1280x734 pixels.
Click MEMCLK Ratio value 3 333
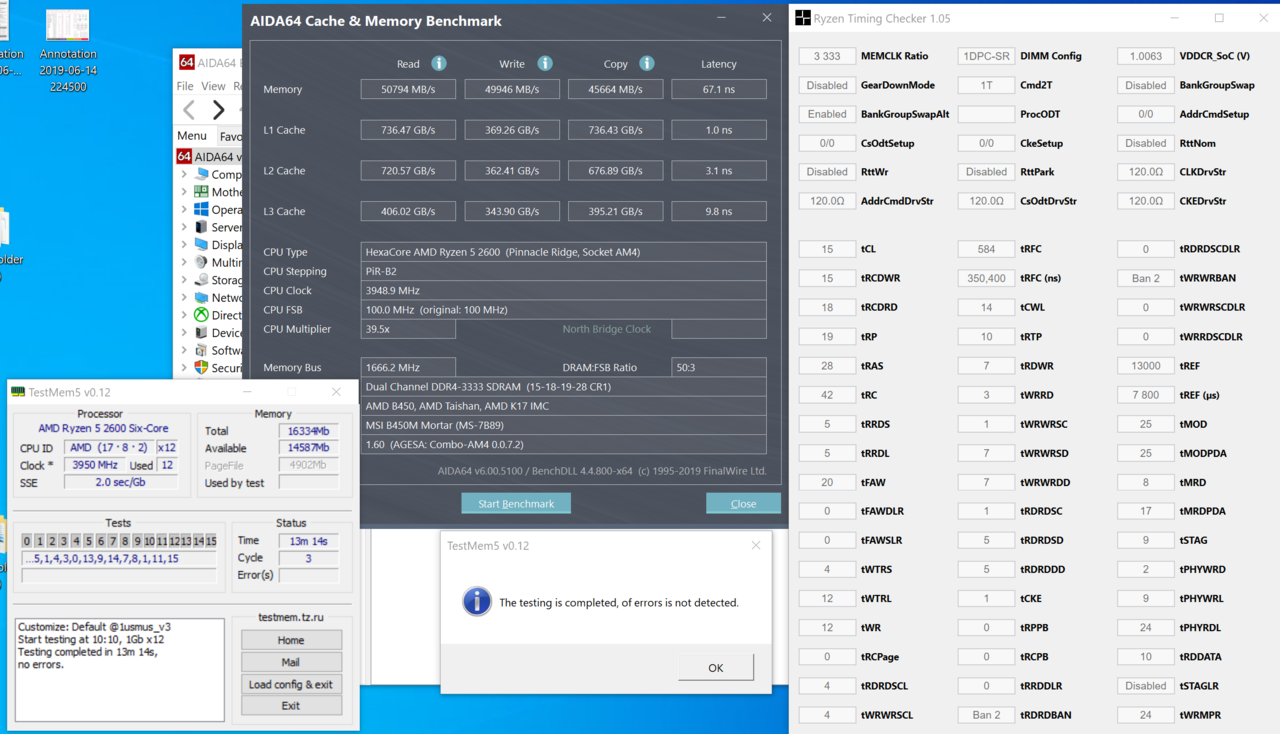point(827,56)
